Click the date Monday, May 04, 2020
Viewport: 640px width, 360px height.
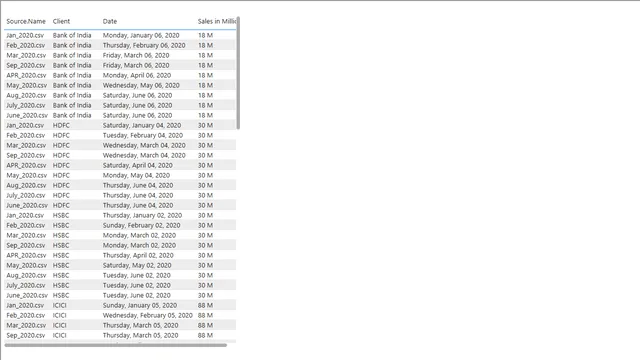(x=136, y=175)
